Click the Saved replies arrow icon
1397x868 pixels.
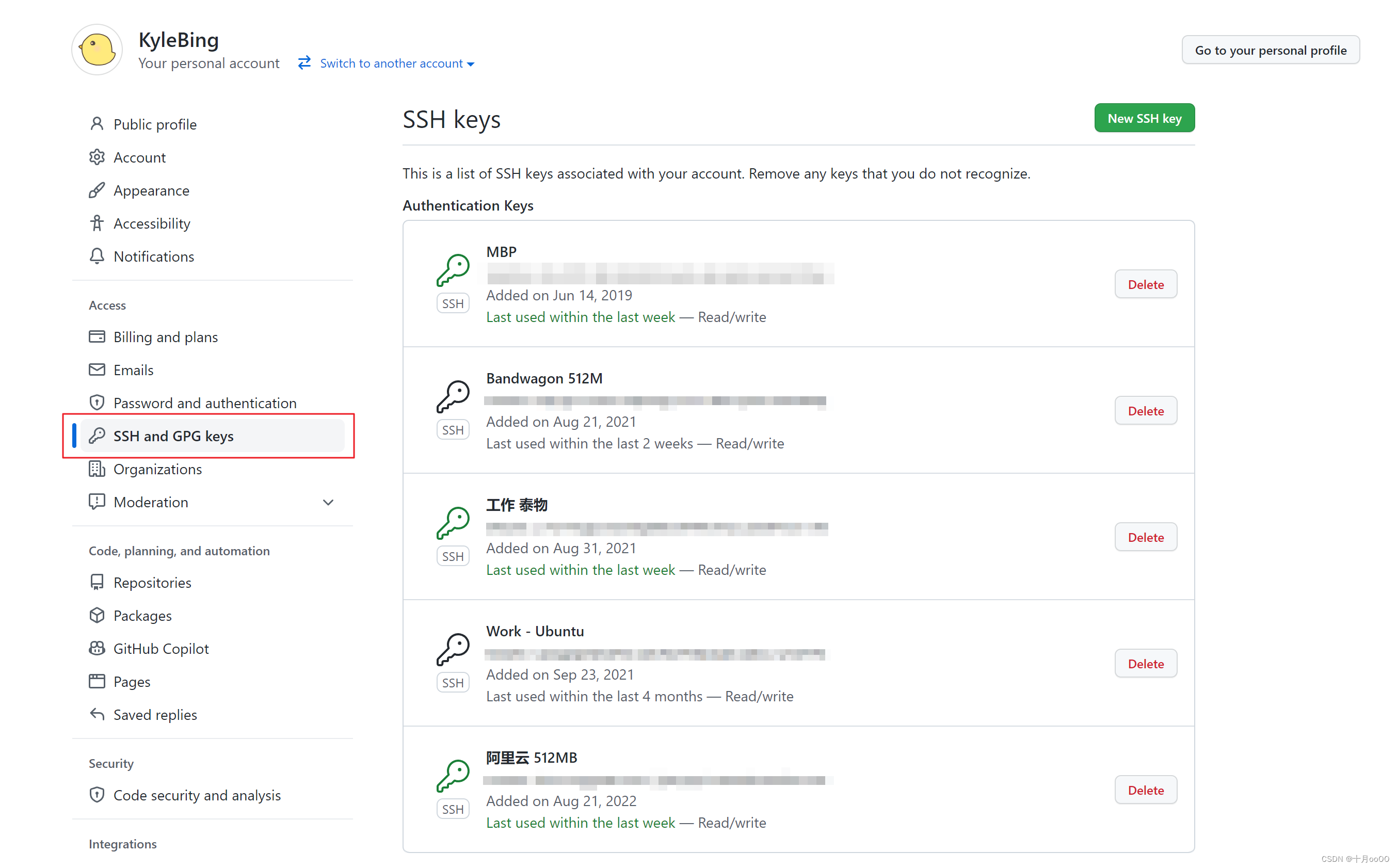click(97, 714)
